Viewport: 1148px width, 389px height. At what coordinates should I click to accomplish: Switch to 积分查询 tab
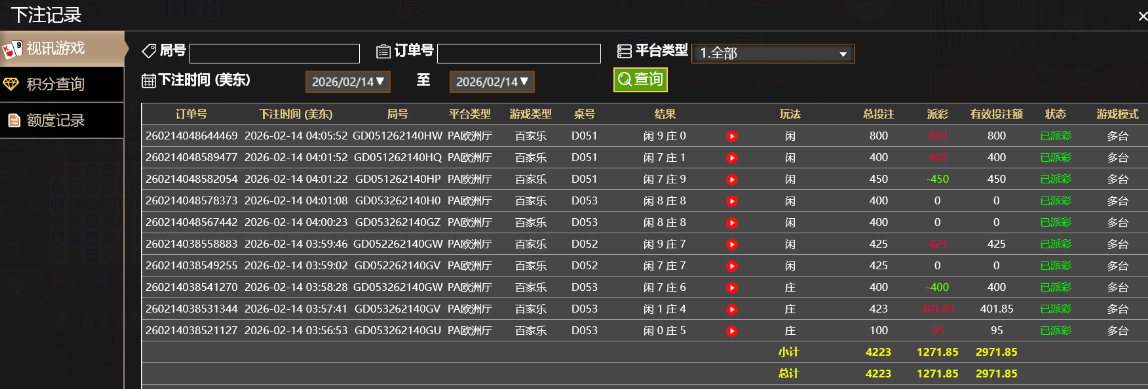pyautogui.click(x=61, y=84)
